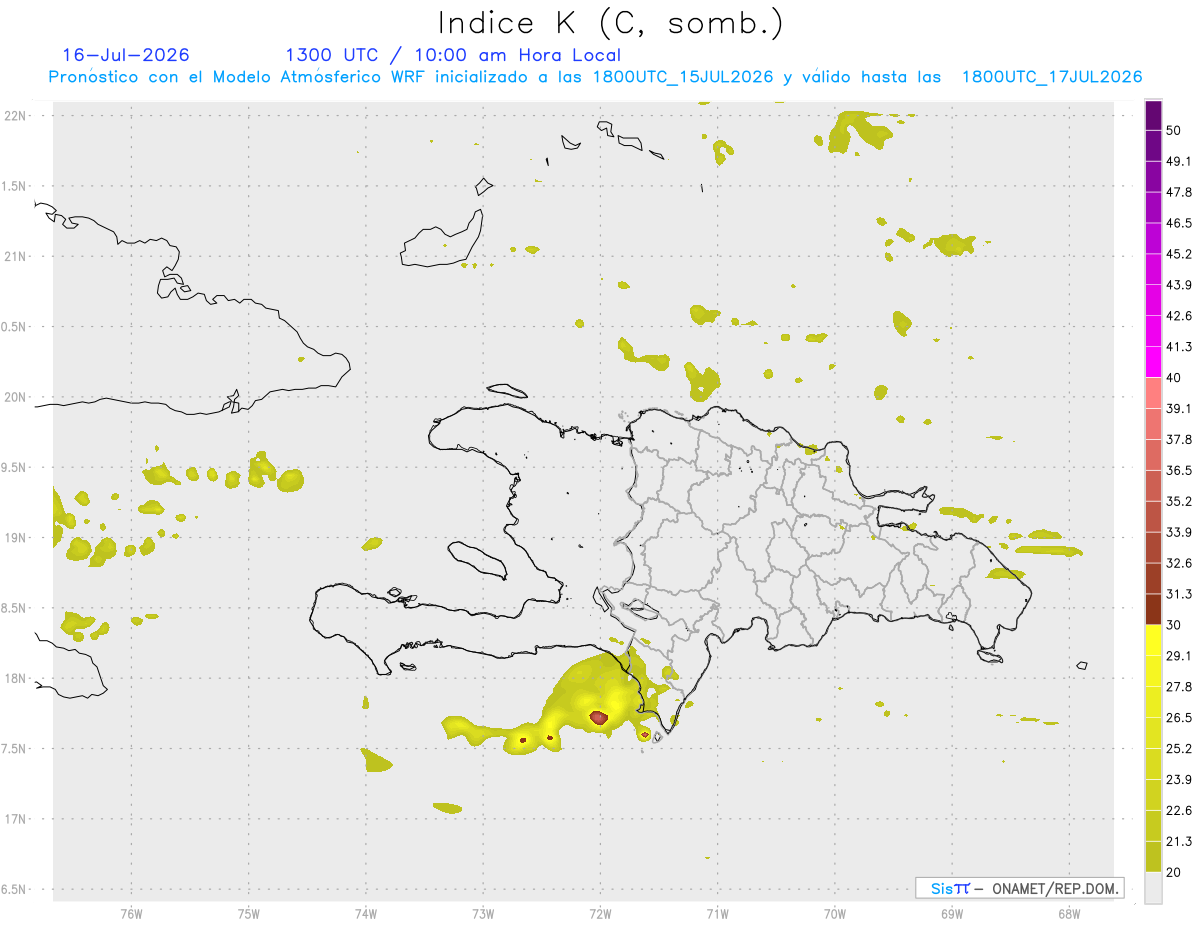The image size is (1200, 927).
Task: Click the colorbar value "22.6"
Action: 1179,810
